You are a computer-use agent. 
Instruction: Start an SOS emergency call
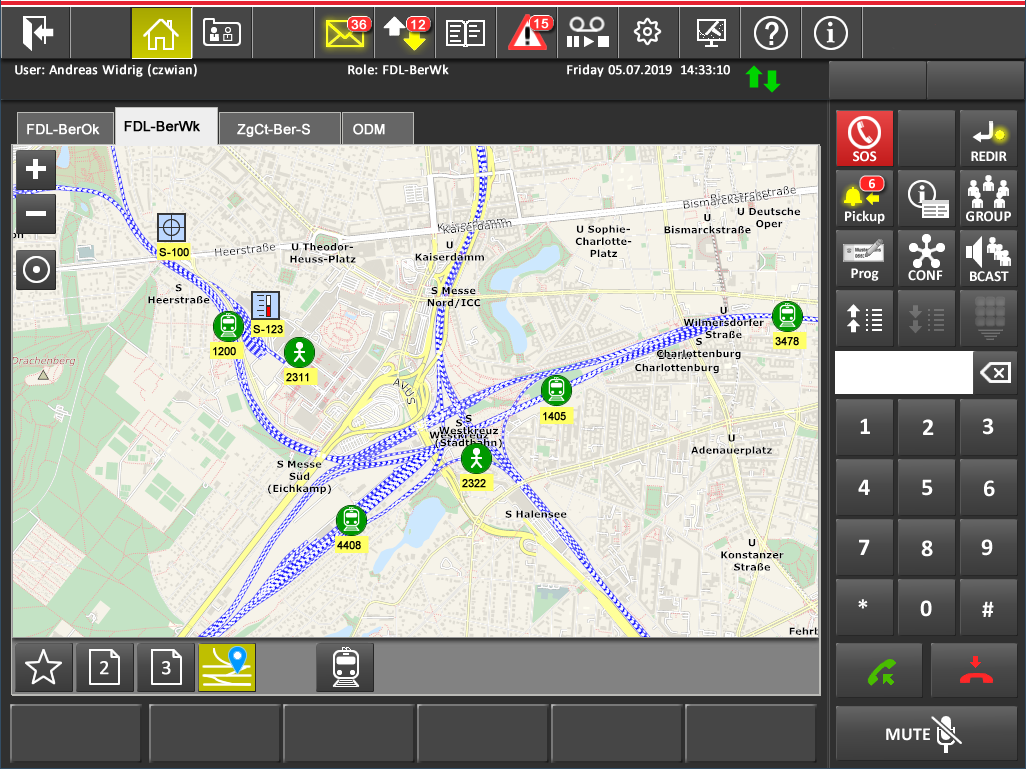(x=864, y=138)
